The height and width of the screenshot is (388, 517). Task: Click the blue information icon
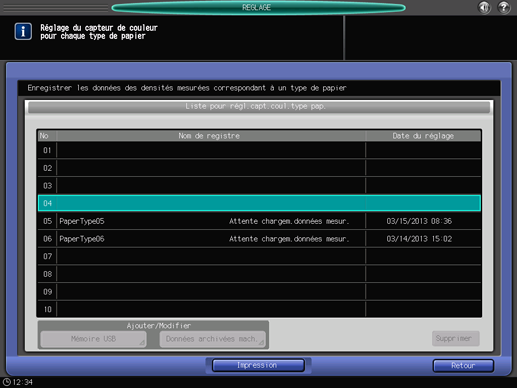click(23, 32)
